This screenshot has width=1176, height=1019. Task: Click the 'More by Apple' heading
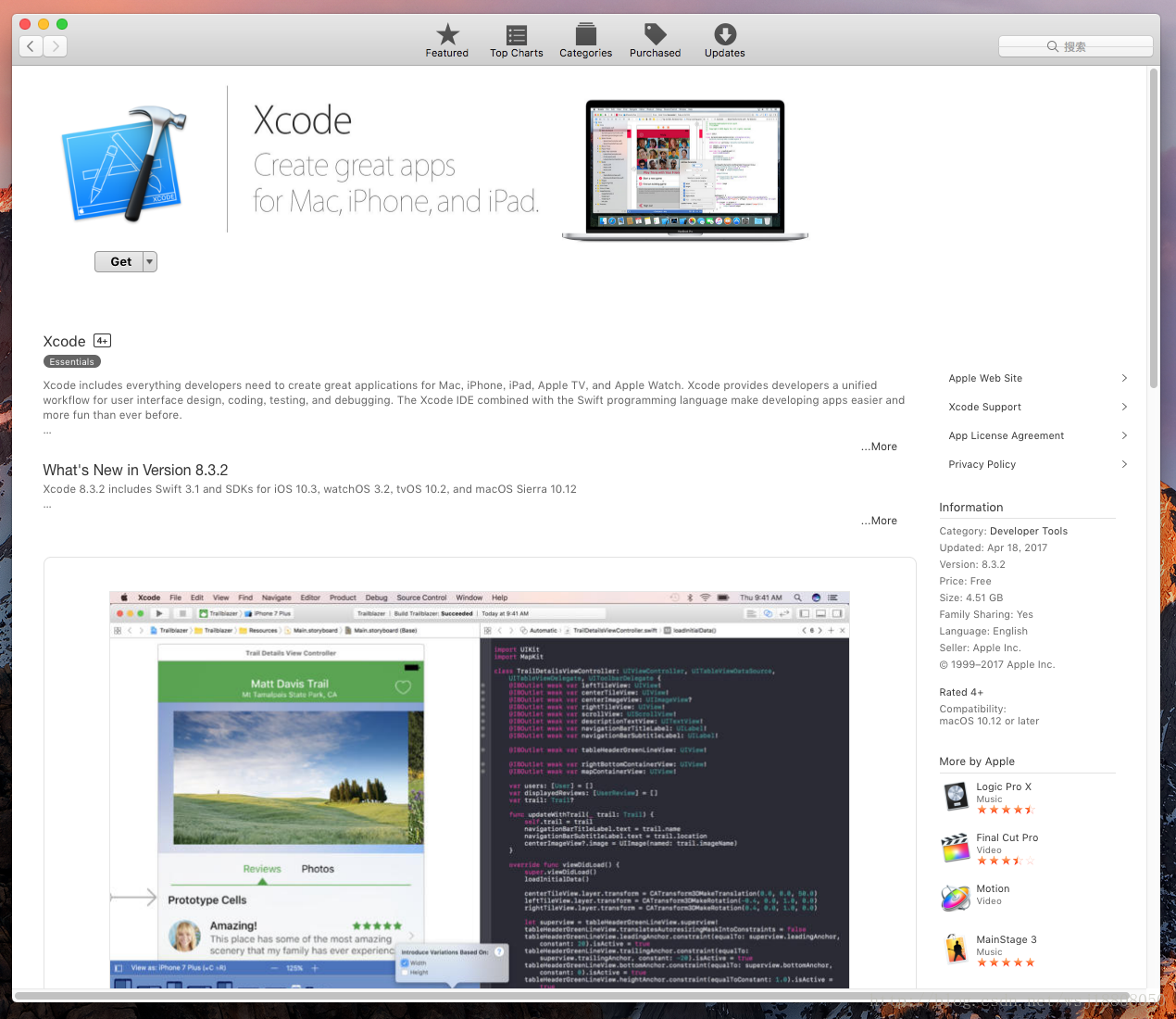click(977, 761)
